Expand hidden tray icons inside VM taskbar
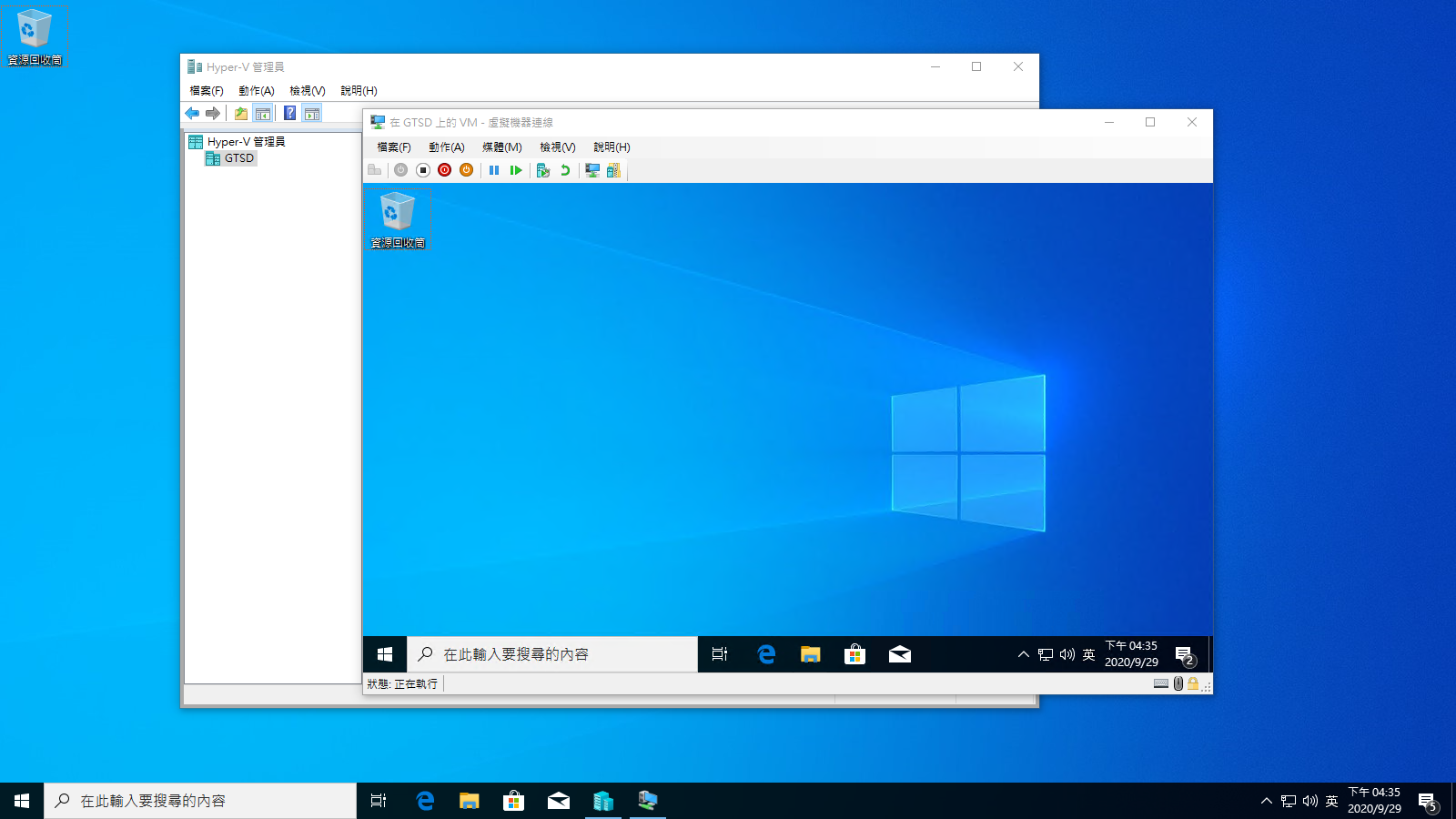This screenshot has height=819, width=1456. (x=1023, y=654)
